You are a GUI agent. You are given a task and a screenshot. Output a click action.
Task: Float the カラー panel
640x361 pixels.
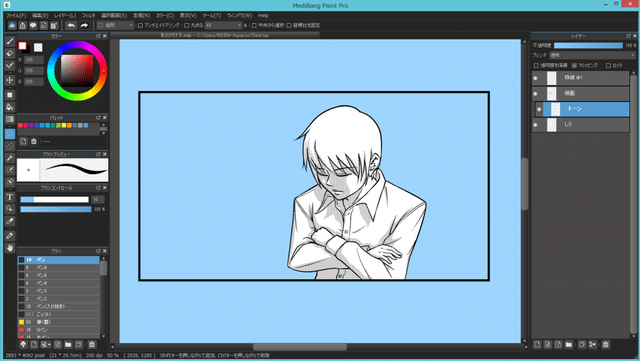click(98, 36)
